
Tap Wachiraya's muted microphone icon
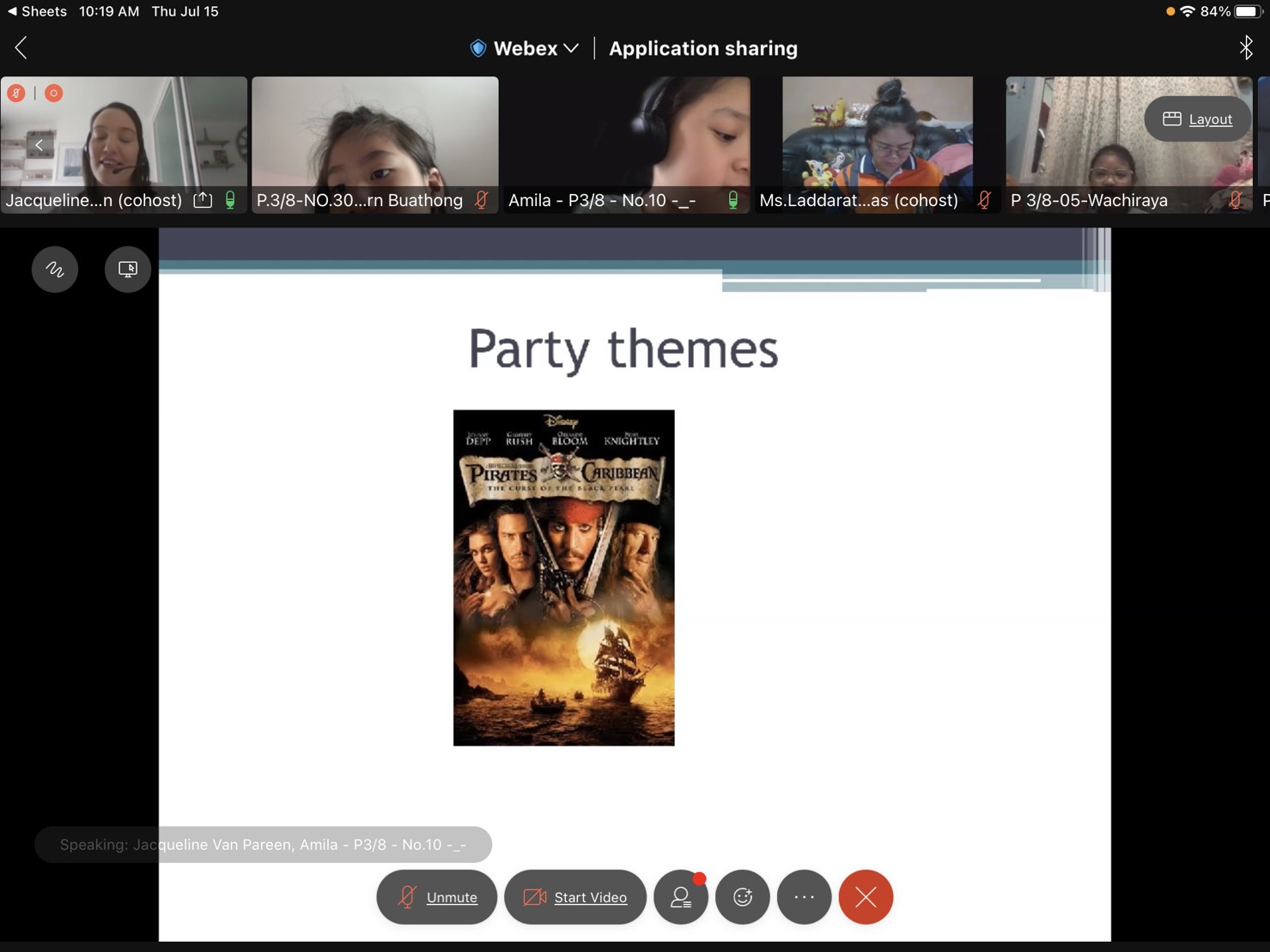[1236, 200]
